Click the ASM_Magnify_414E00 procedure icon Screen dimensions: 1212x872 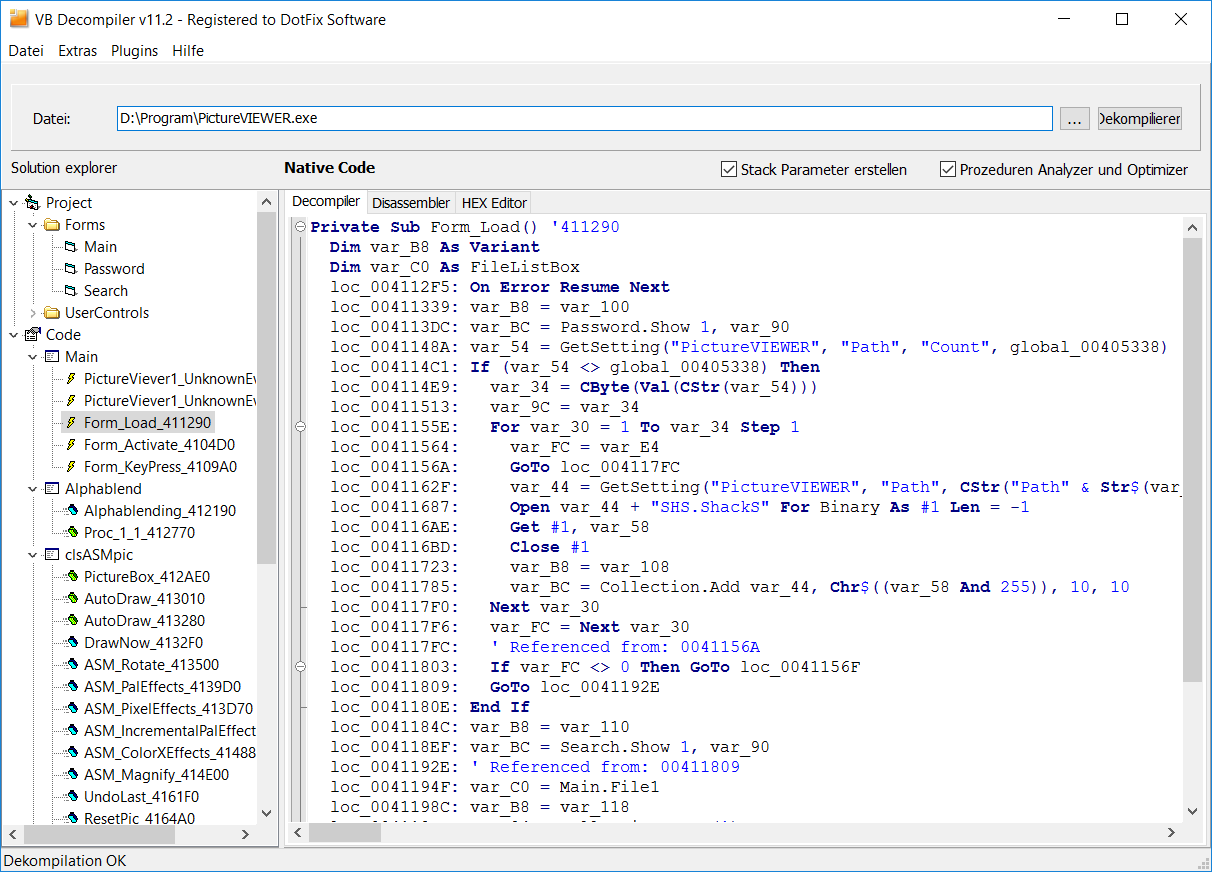point(71,775)
